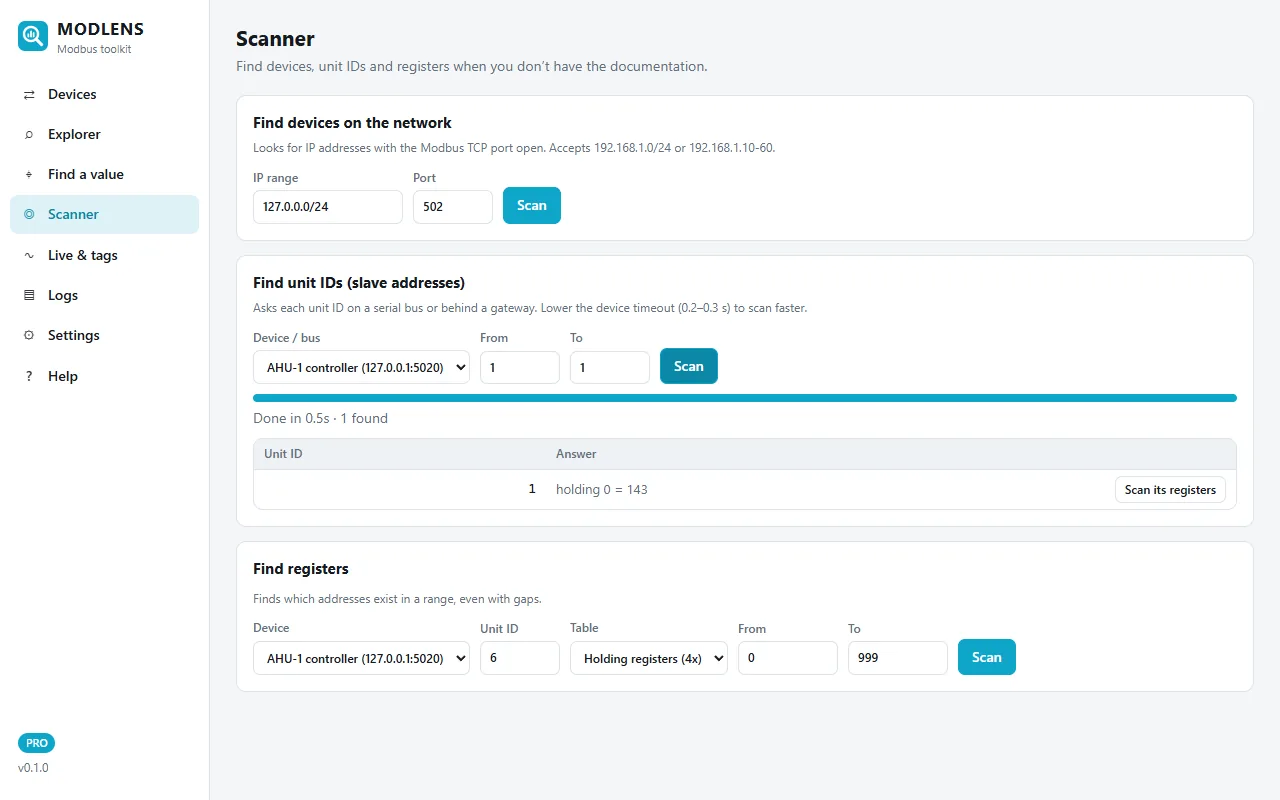This screenshot has width=1280, height=800.
Task: Click the register To field showing 999
Action: [898, 658]
